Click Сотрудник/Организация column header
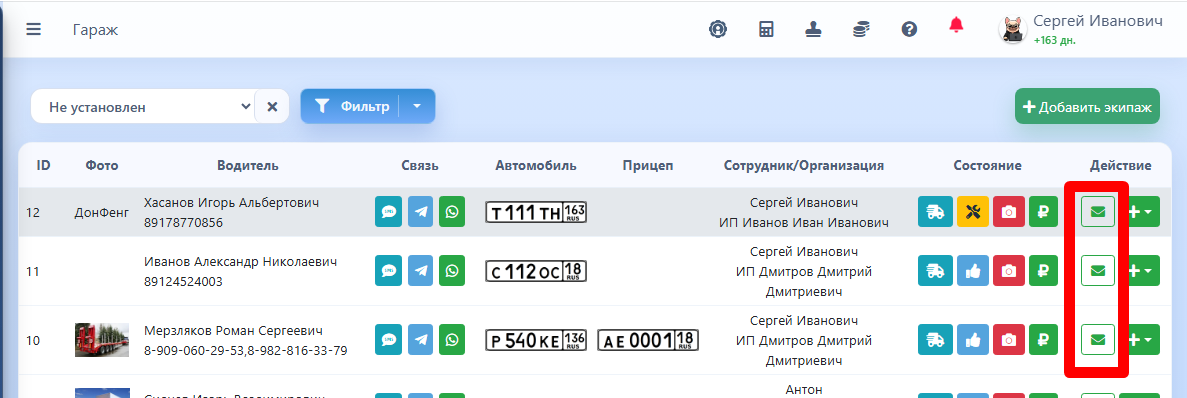1187x398 pixels. pos(804,165)
